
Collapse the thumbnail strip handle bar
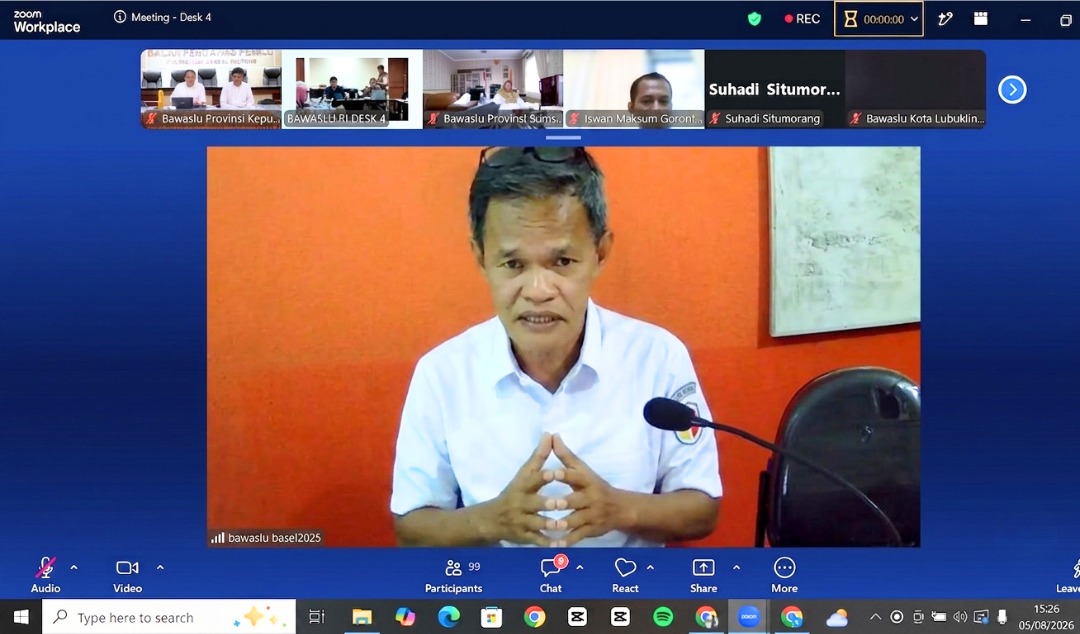click(x=563, y=138)
